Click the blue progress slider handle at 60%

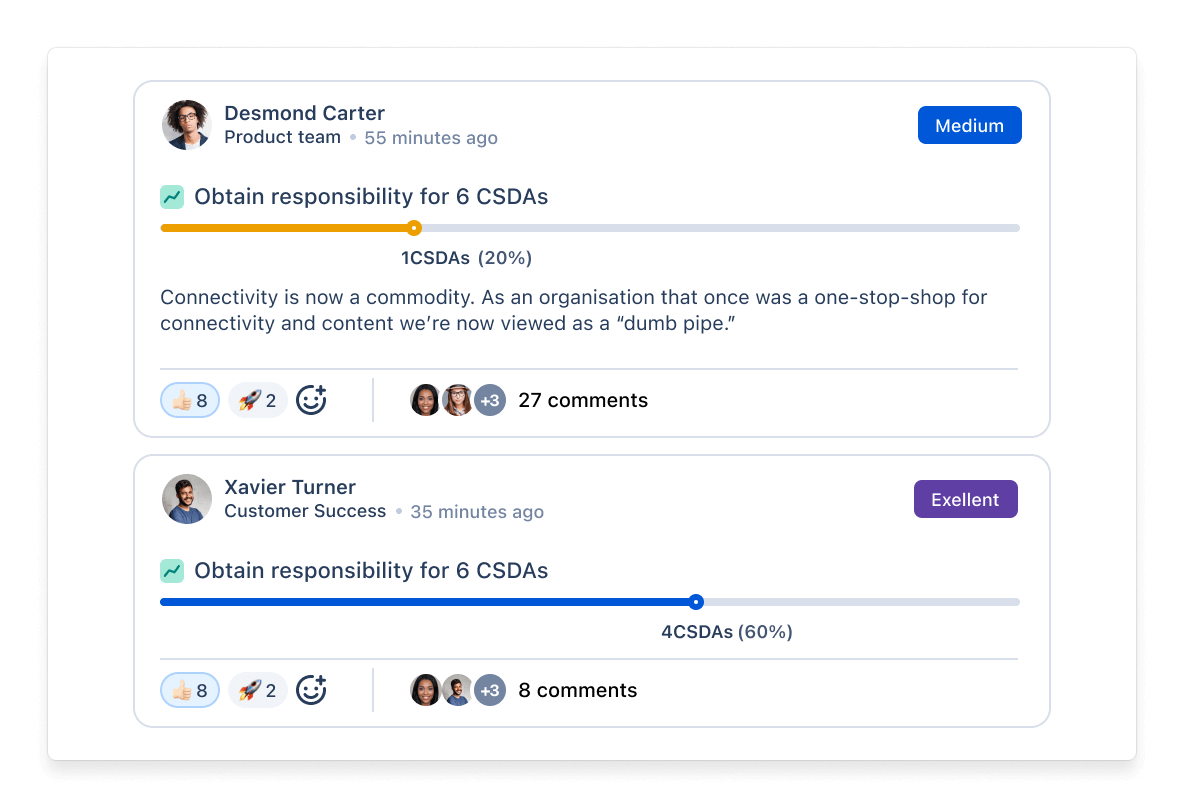[696, 602]
